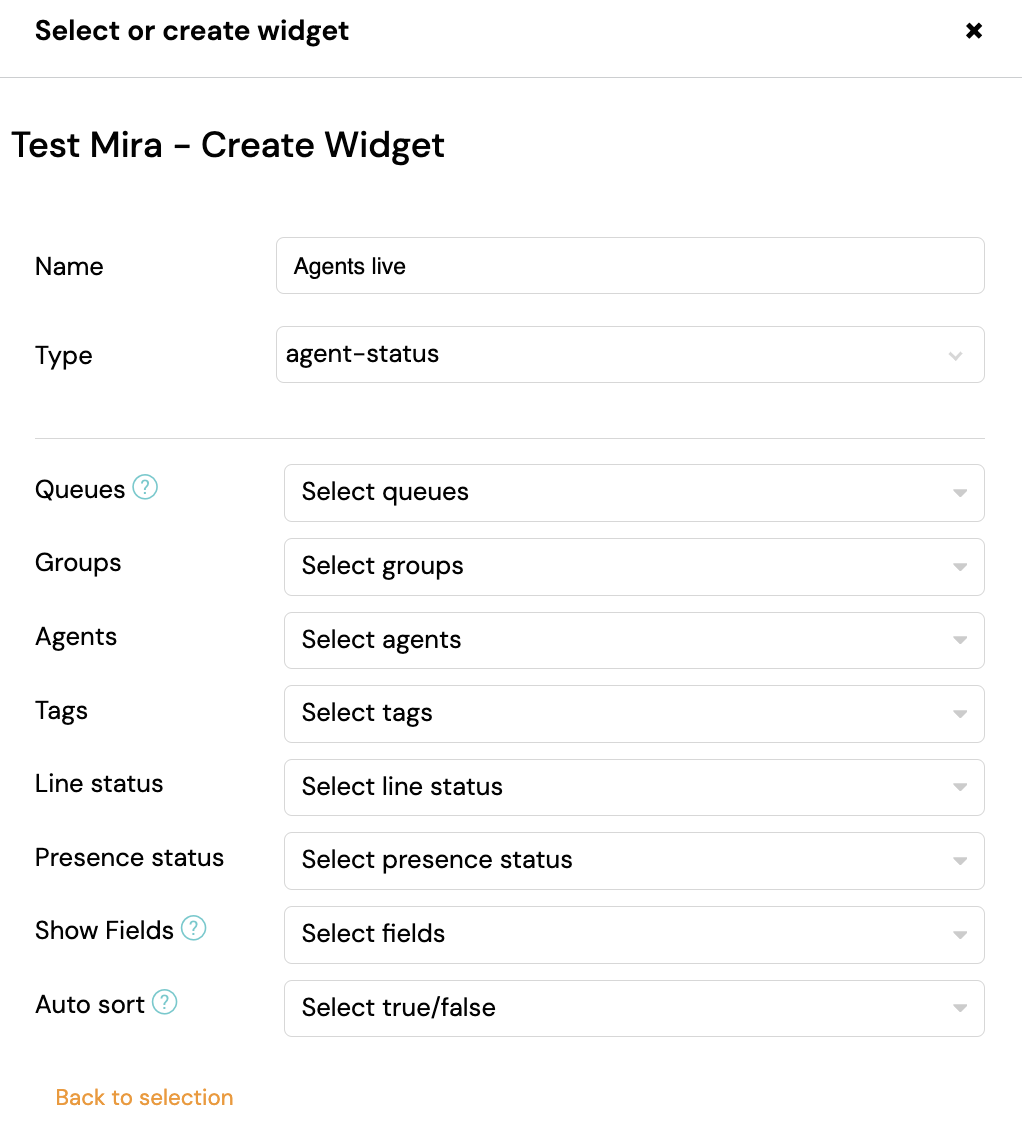Image resolution: width=1022 pixels, height=1138 pixels.
Task: Click the arrow on the Auto sort dropdown
Action: click(x=960, y=1009)
